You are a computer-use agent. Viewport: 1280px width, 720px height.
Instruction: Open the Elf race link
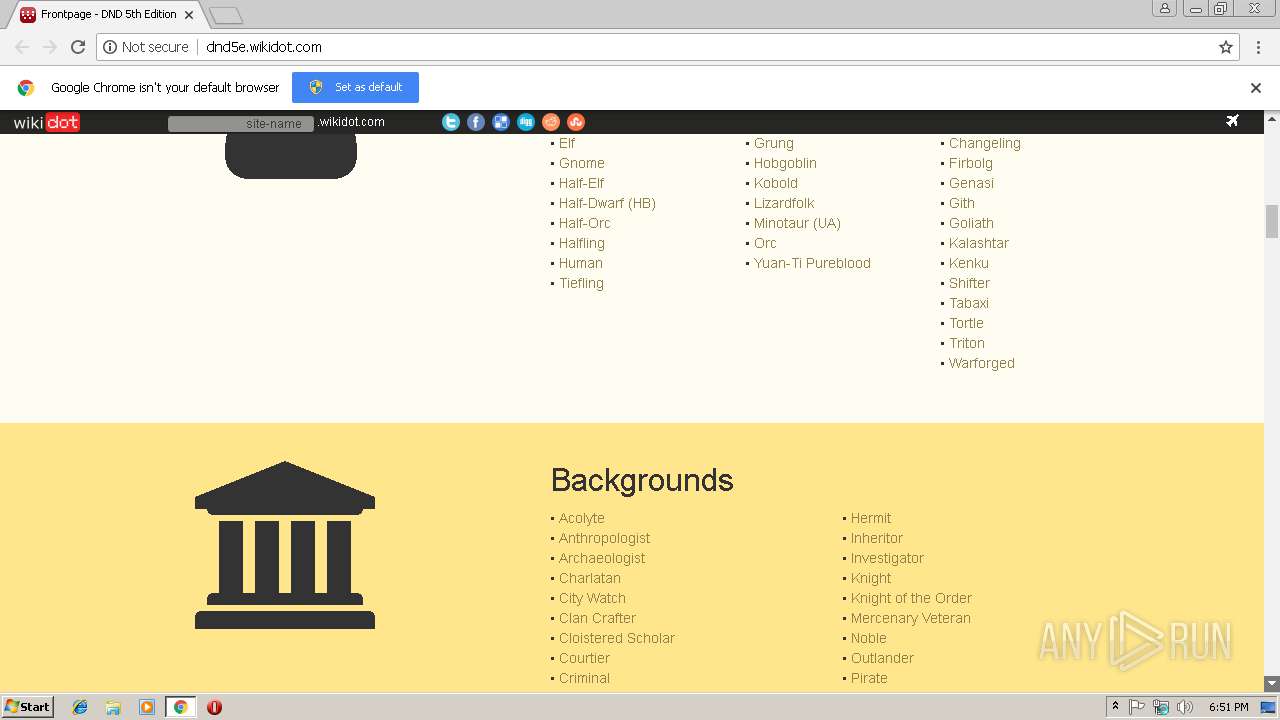tap(567, 143)
